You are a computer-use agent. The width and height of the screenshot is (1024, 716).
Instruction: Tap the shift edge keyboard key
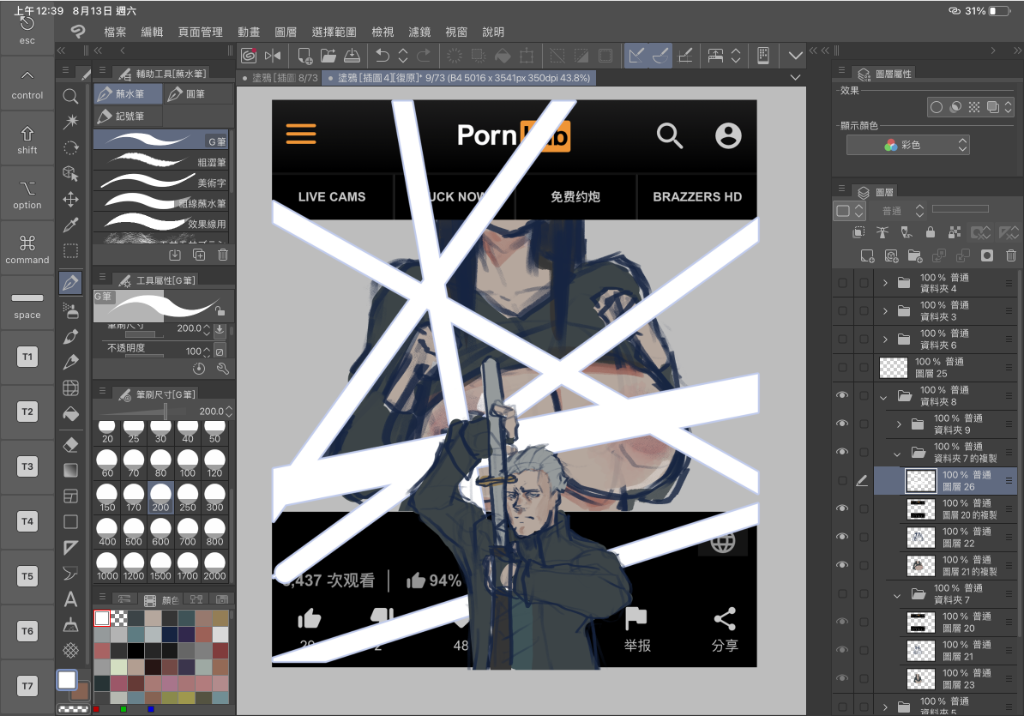coord(27,139)
